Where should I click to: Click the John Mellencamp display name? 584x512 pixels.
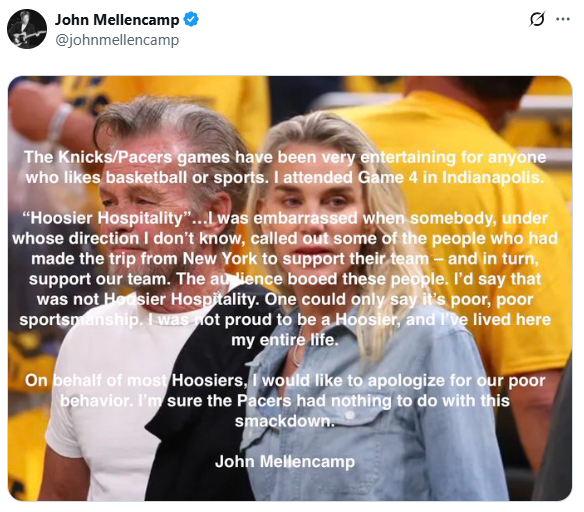(117, 20)
